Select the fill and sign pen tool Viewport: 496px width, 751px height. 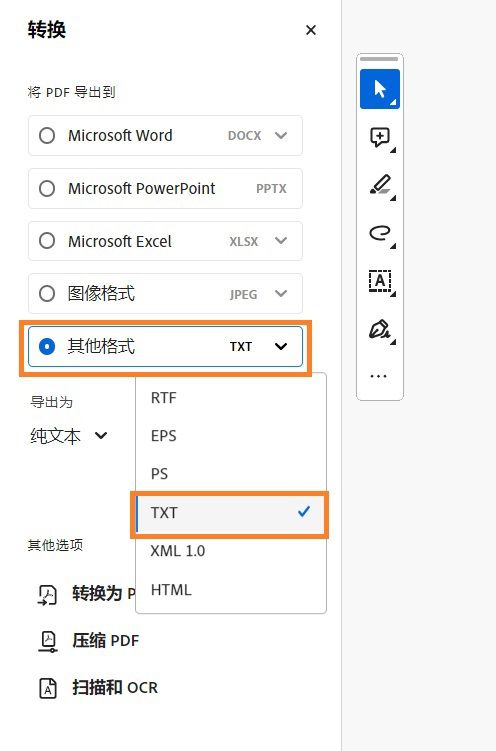click(380, 330)
